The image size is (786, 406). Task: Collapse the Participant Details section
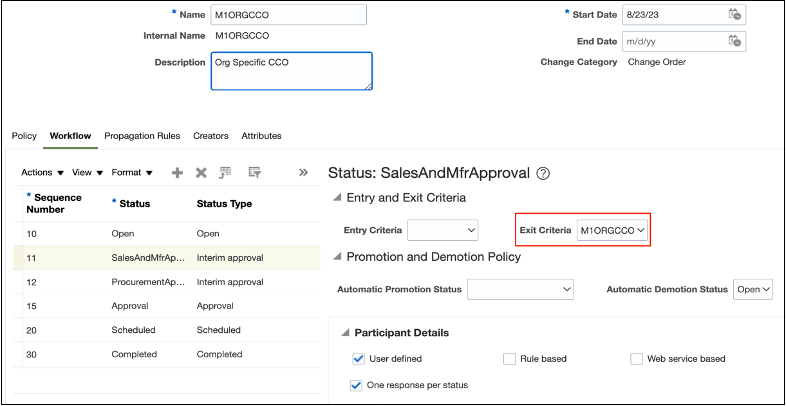[345, 332]
